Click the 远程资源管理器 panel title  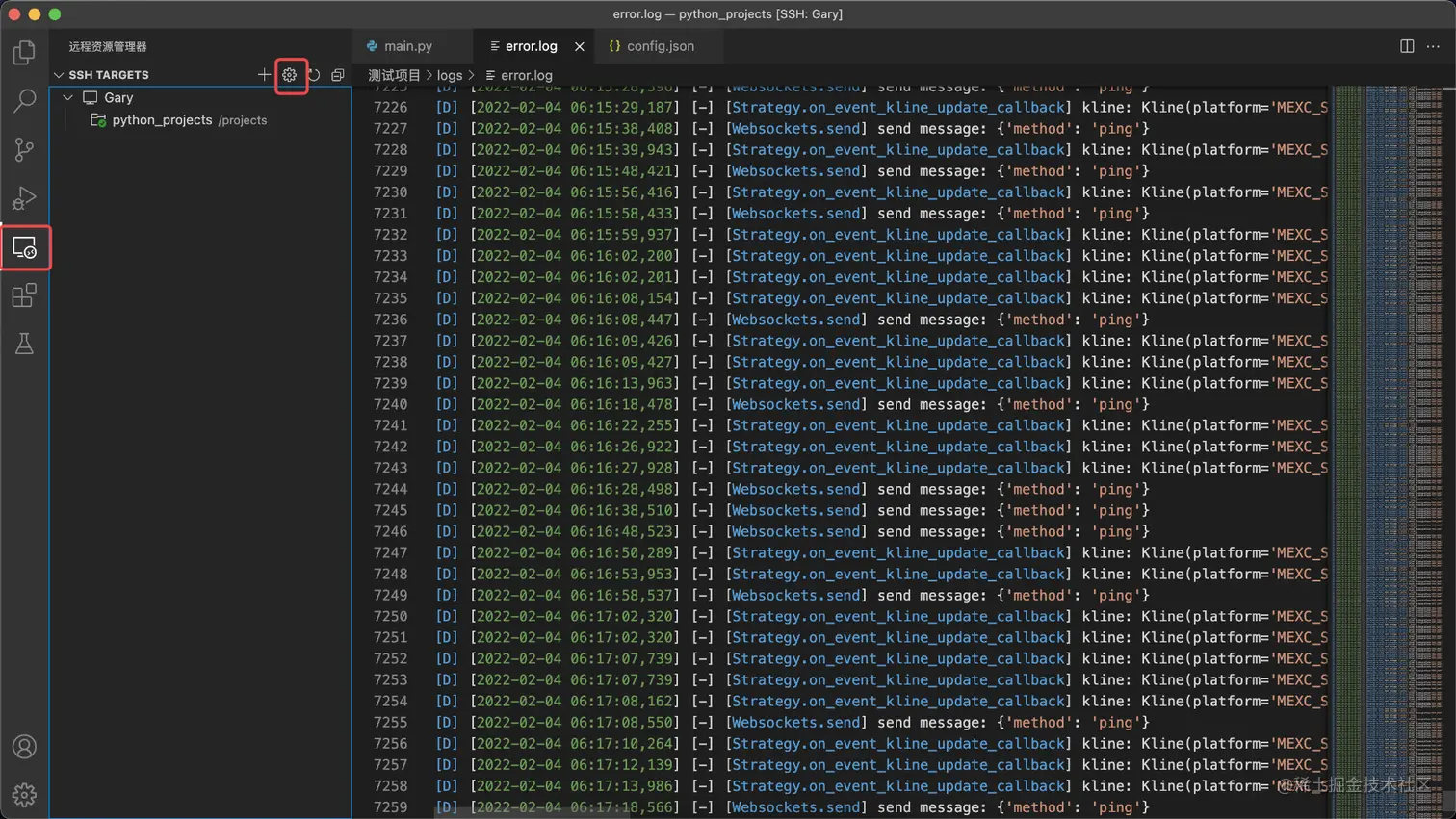[108, 46]
